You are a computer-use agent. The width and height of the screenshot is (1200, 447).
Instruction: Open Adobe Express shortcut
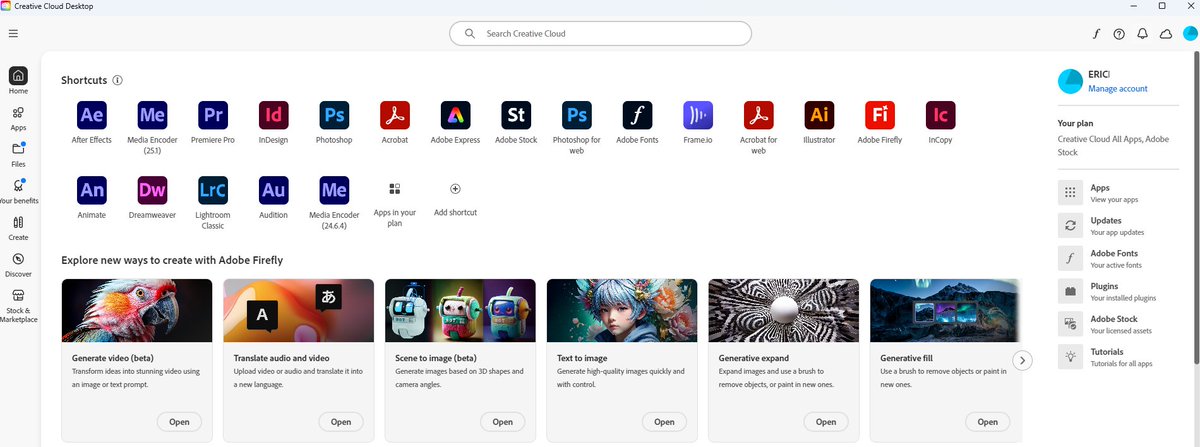coord(455,115)
